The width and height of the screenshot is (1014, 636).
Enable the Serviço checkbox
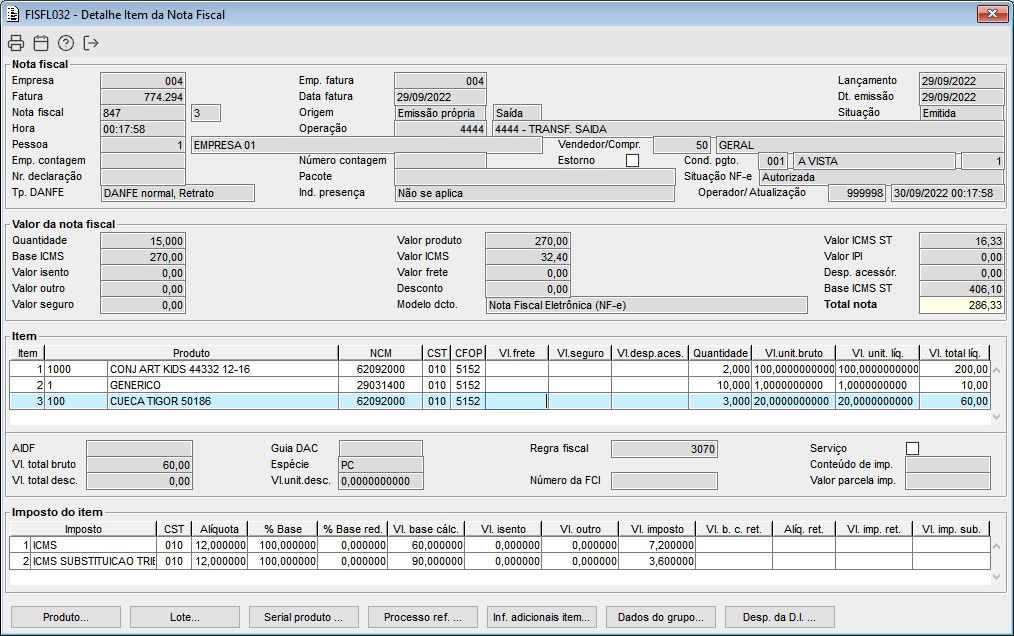coord(912,448)
